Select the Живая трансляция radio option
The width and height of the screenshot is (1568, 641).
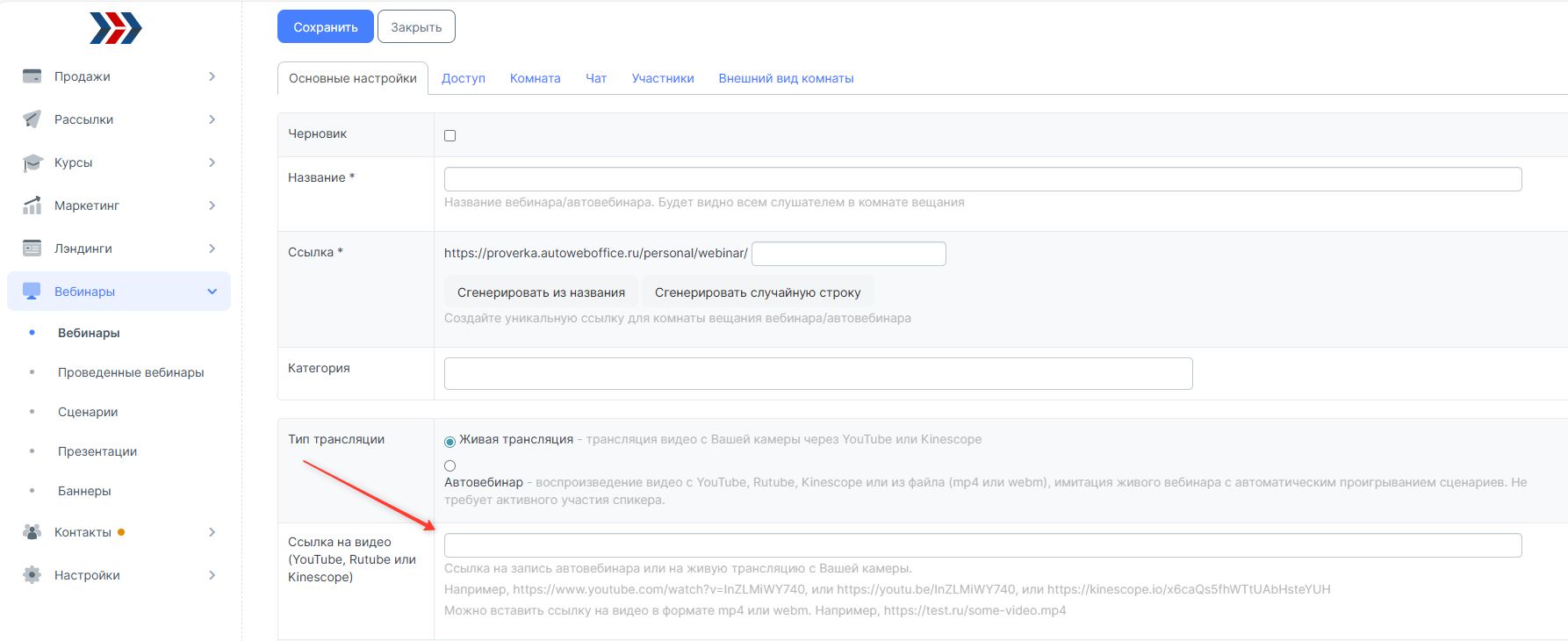(450, 442)
